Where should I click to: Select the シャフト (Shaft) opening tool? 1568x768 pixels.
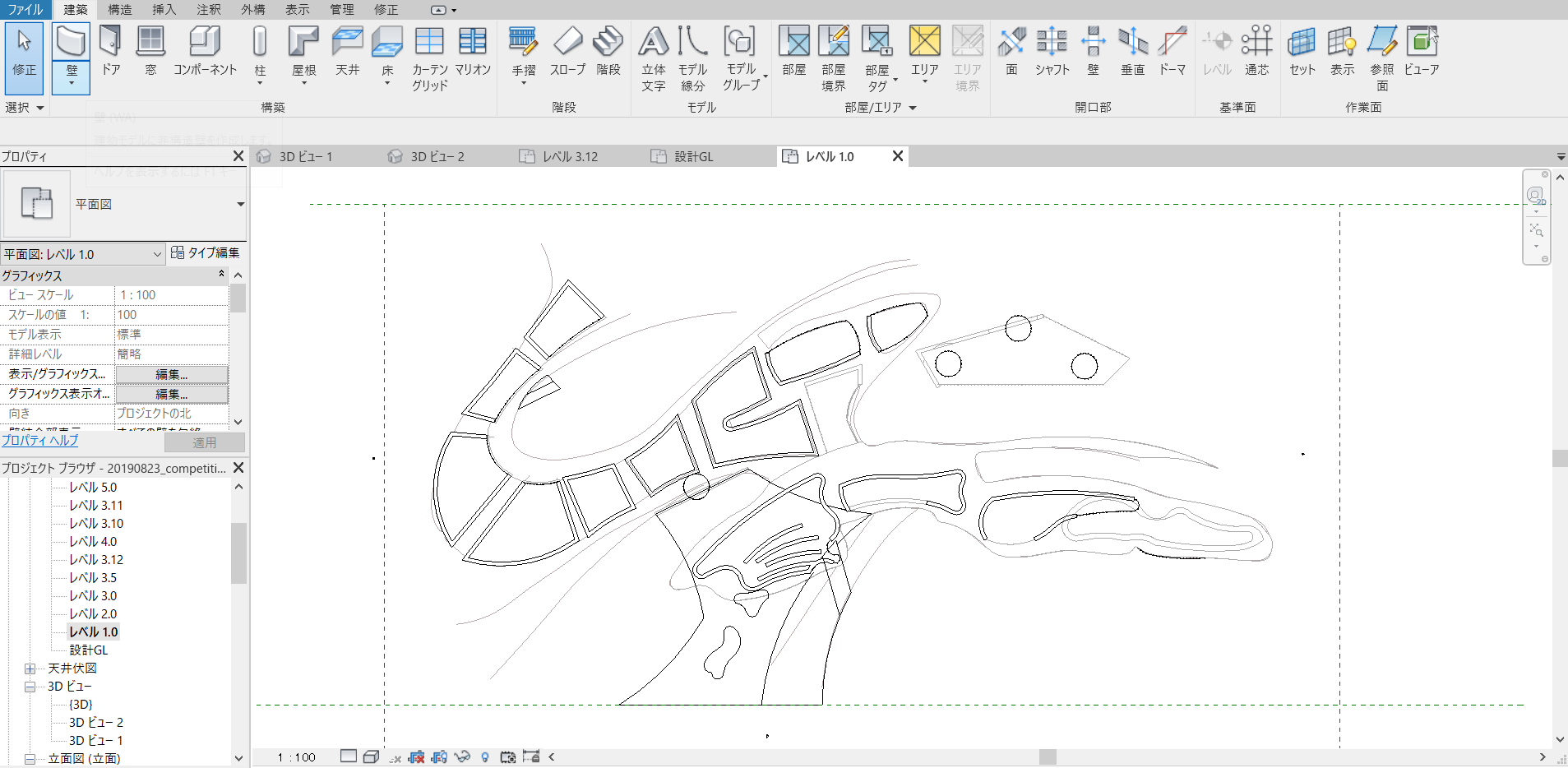pos(1052,51)
